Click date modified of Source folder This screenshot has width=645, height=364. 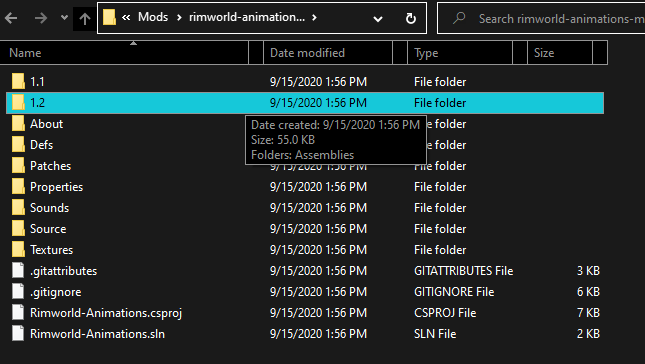[318, 229]
